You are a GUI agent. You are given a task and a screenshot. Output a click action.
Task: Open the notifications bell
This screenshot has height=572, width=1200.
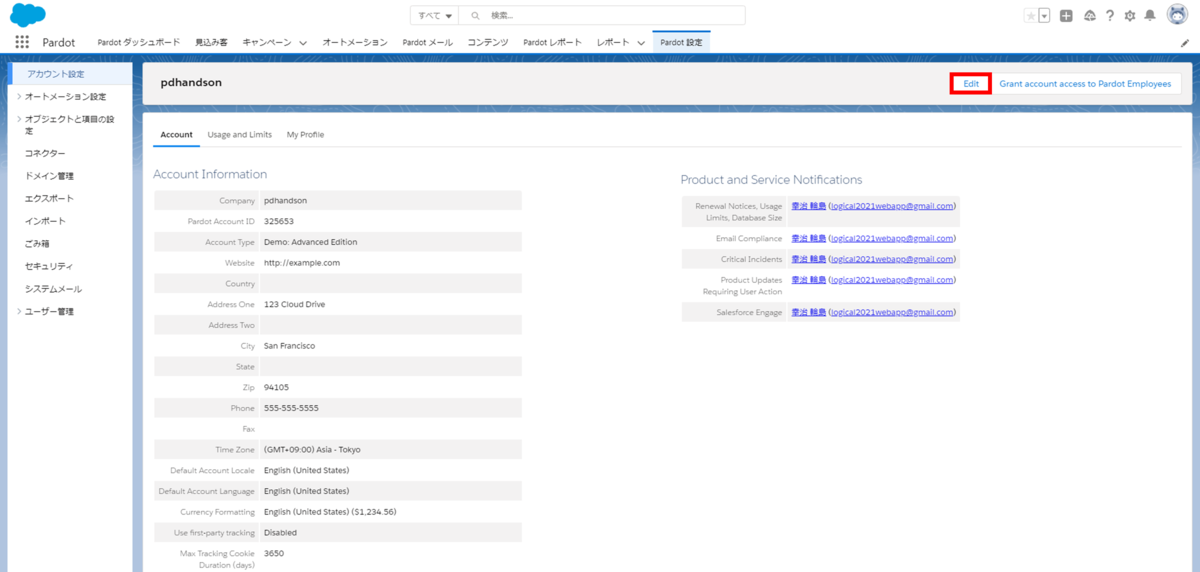point(1151,16)
